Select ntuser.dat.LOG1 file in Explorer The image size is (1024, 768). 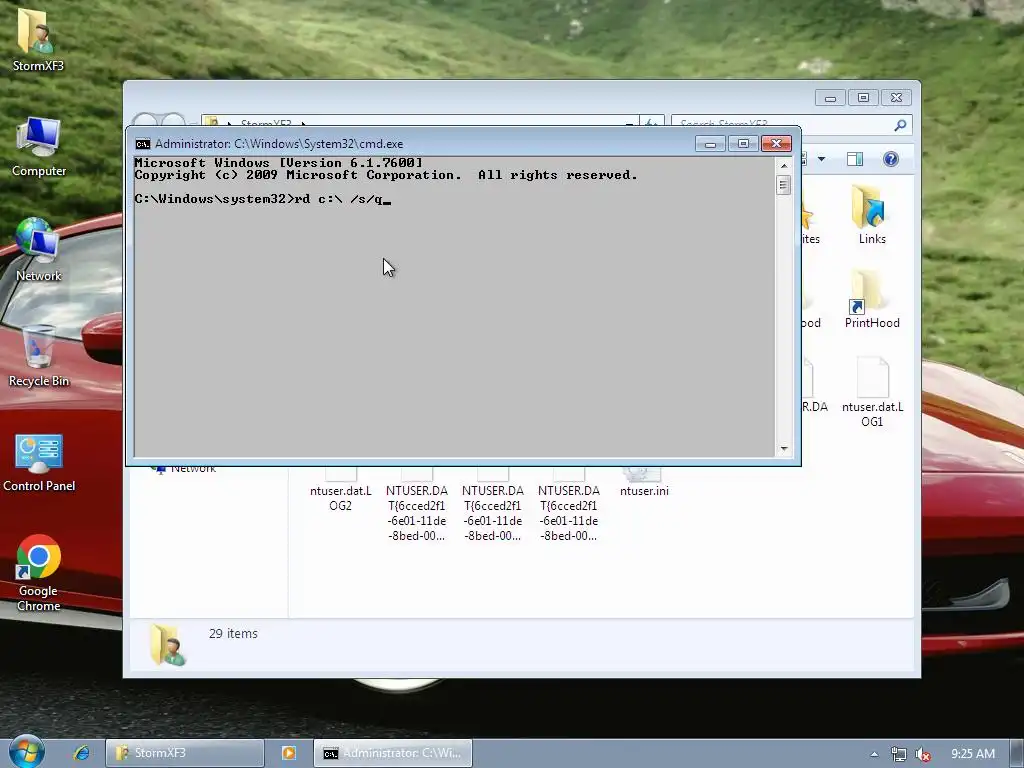pyautogui.click(x=872, y=392)
